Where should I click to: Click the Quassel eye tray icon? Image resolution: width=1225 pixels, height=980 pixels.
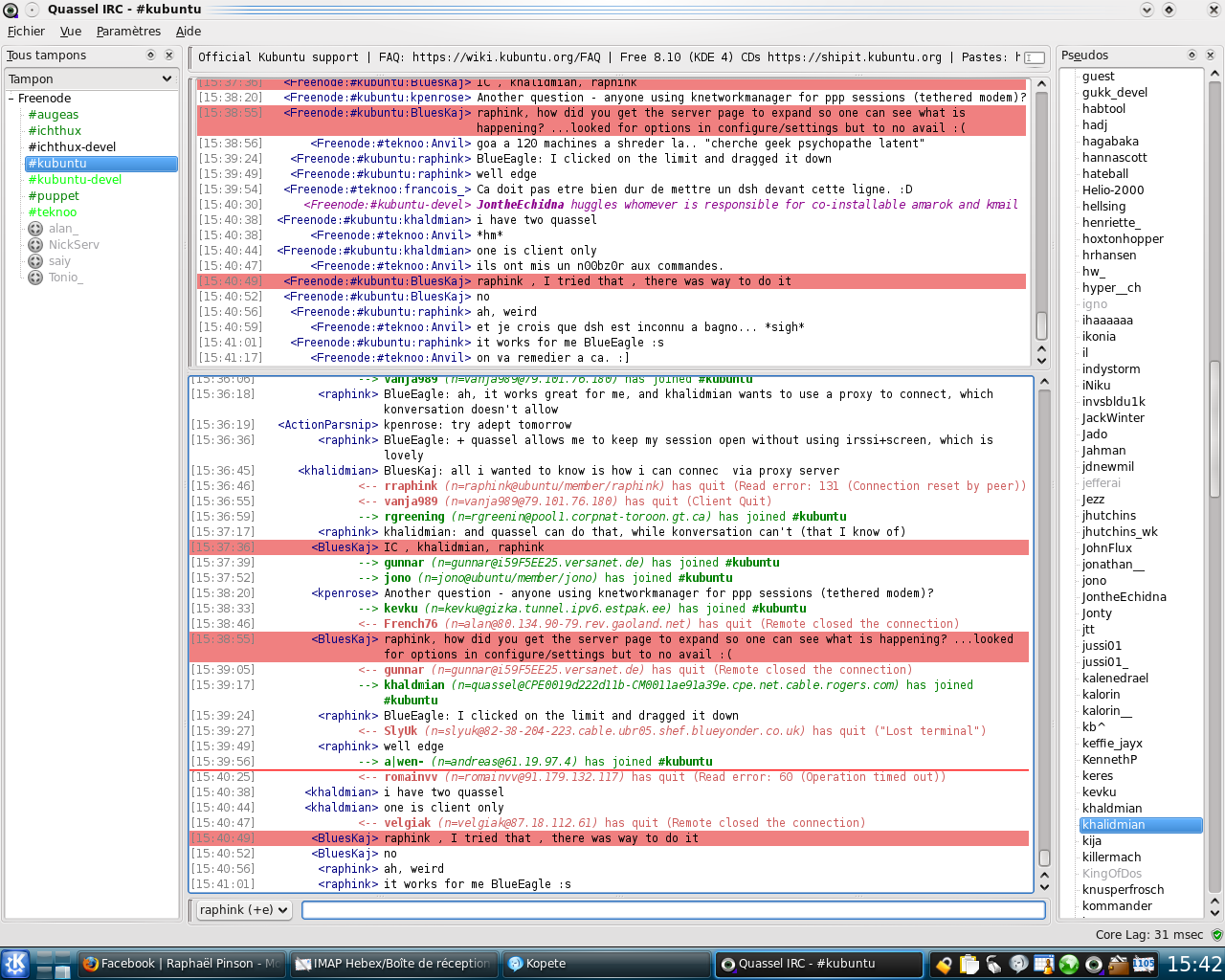point(1094,965)
